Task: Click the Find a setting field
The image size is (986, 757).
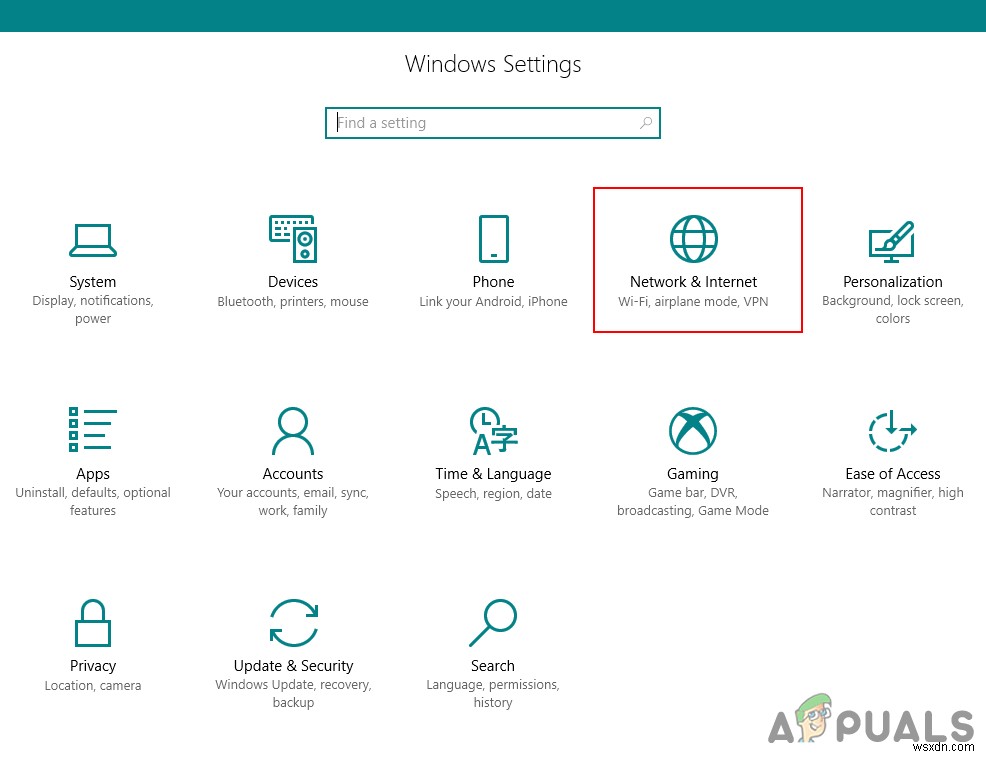Action: [x=493, y=123]
